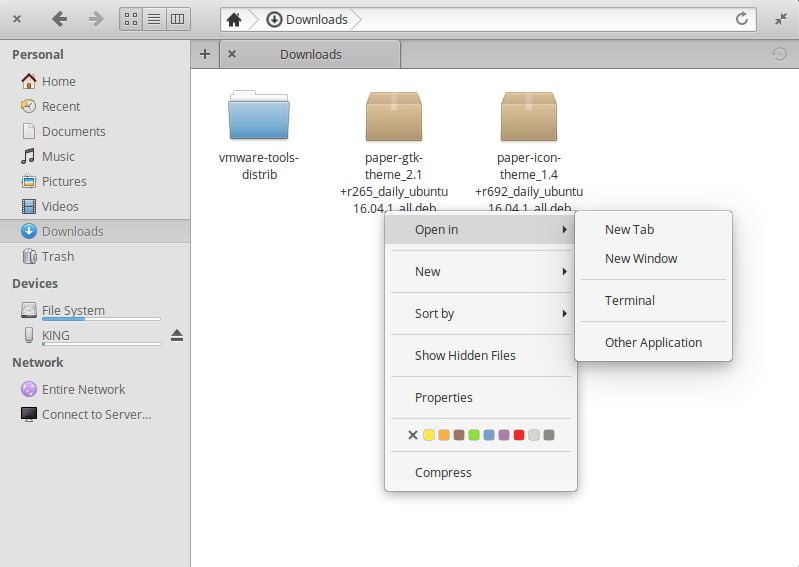The width and height of the screenshot is (799, 567).
Task: Pick the red color label
Action: pyautogui.click(x=519, y=435)
